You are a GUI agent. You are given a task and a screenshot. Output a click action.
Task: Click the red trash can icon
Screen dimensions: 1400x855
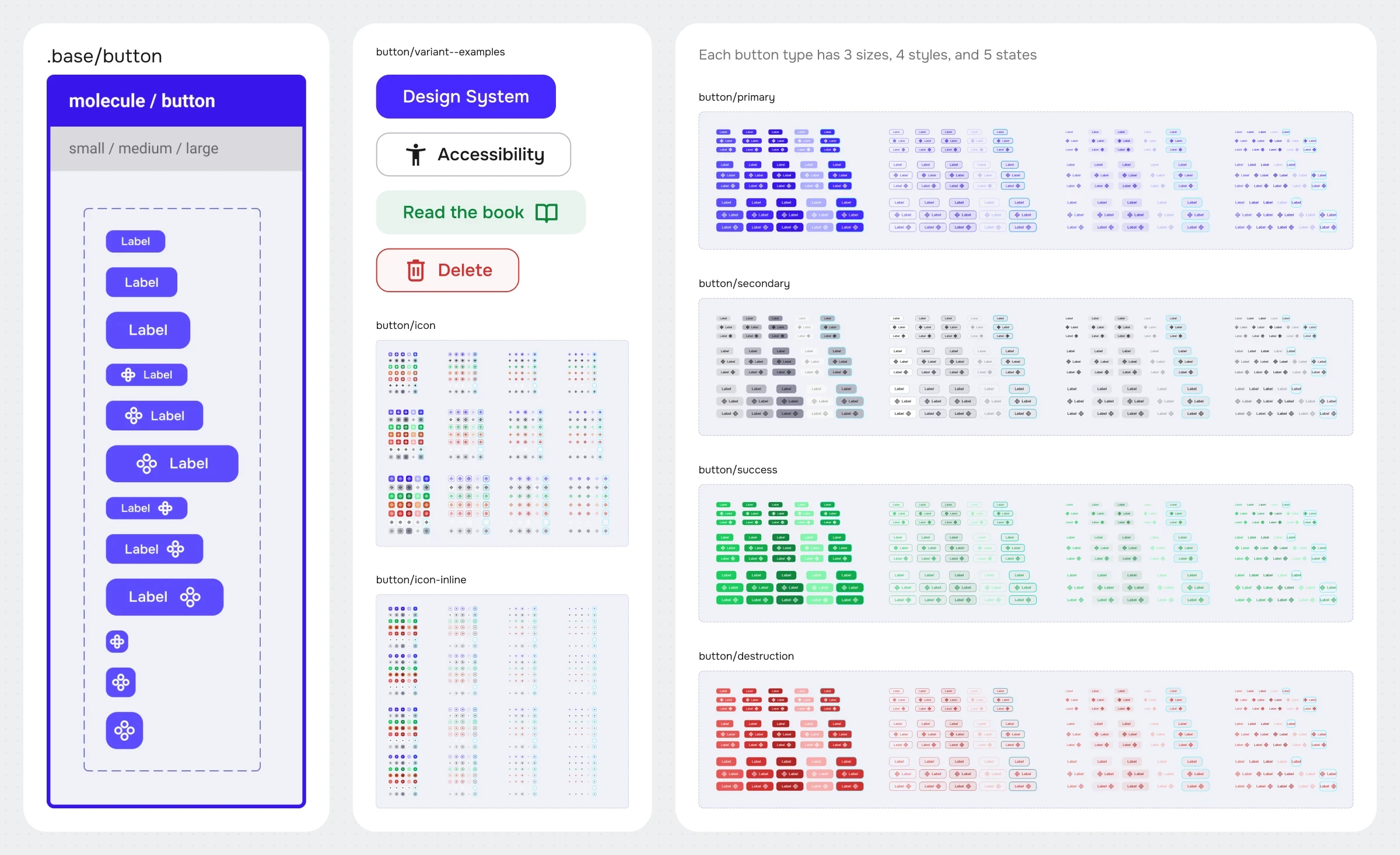(416, 270)
